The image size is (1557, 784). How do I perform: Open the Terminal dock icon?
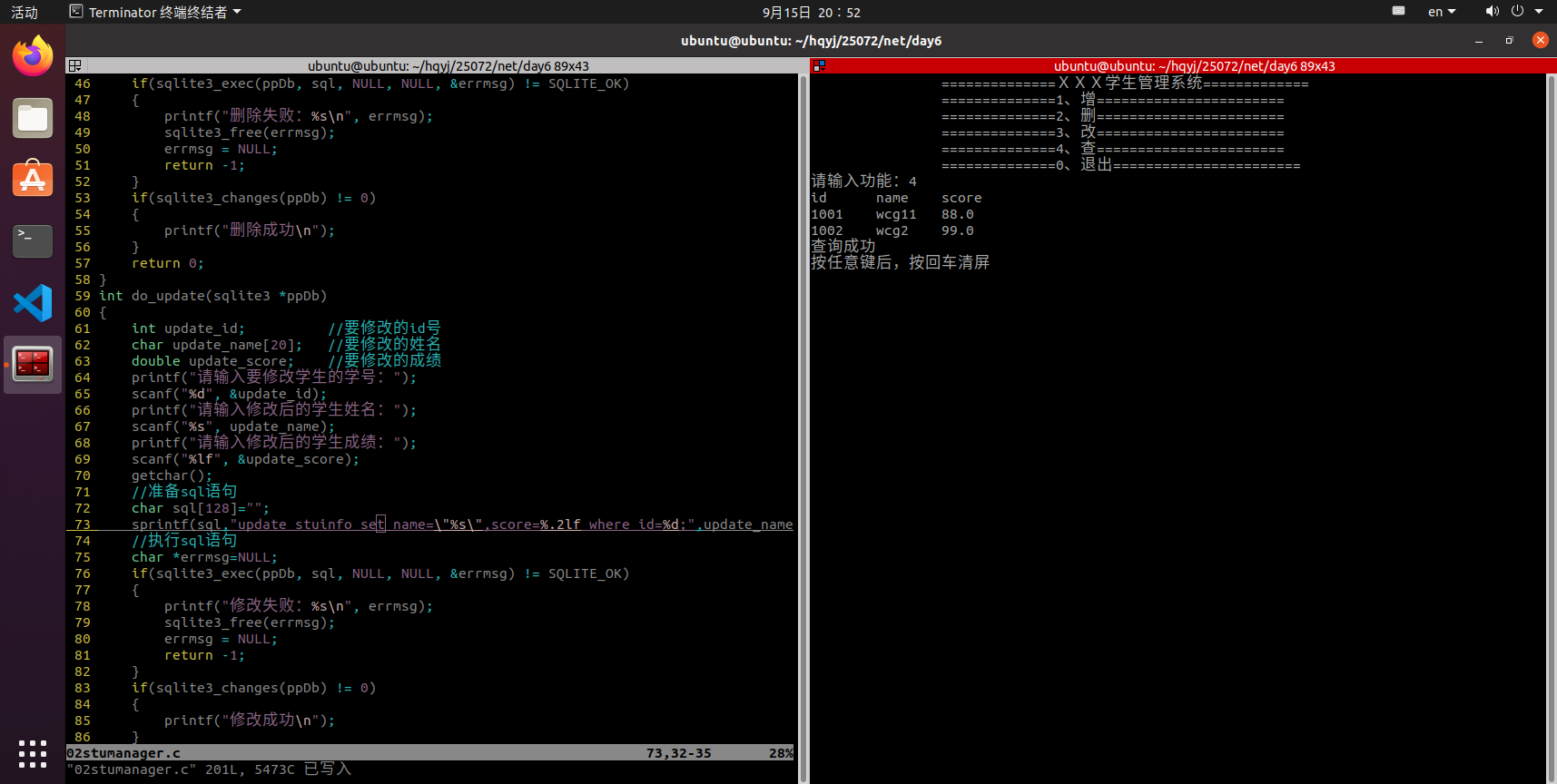pyautogui.click(x=33, y=241)
